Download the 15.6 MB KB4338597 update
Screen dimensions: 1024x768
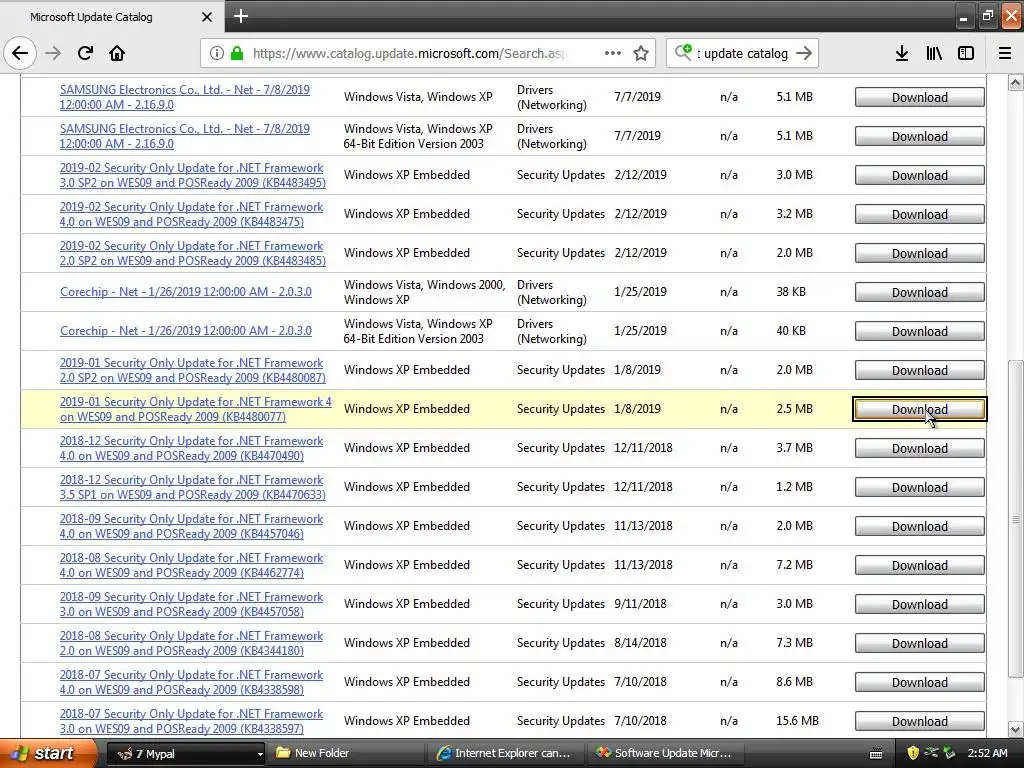[x=920, y=722]
